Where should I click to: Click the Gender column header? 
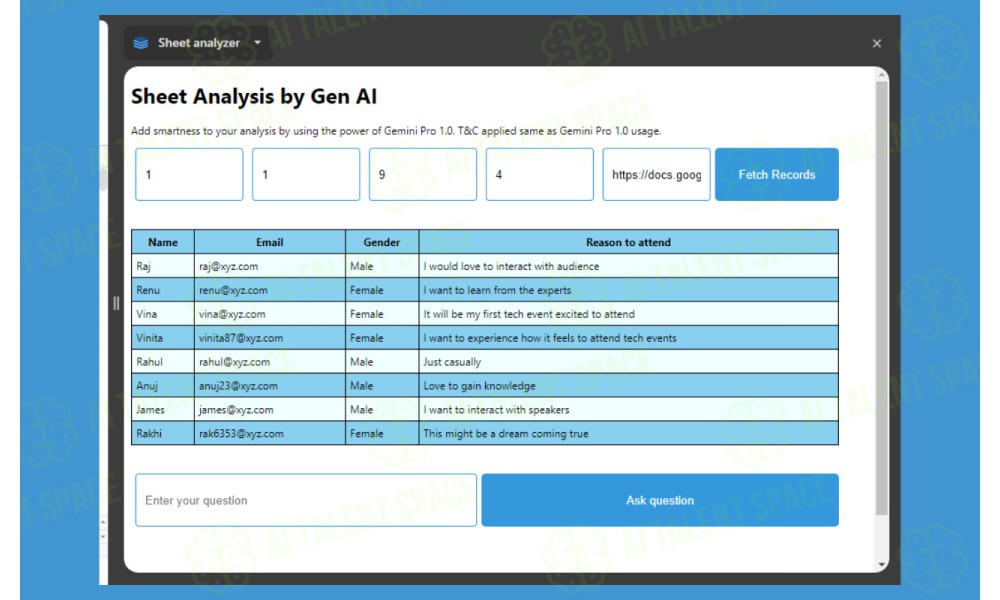pos(382,242)
